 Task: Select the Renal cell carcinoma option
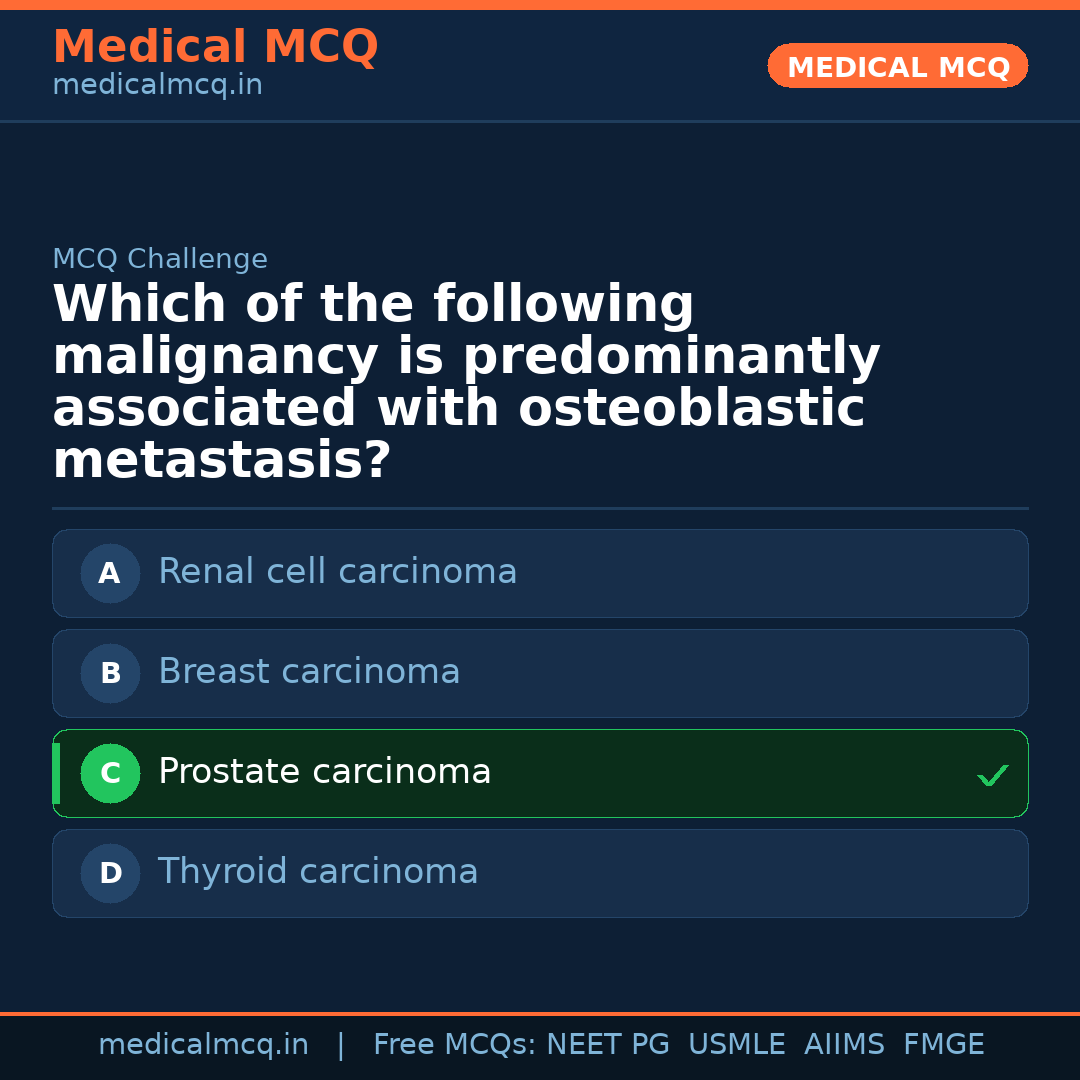(338, 572)
